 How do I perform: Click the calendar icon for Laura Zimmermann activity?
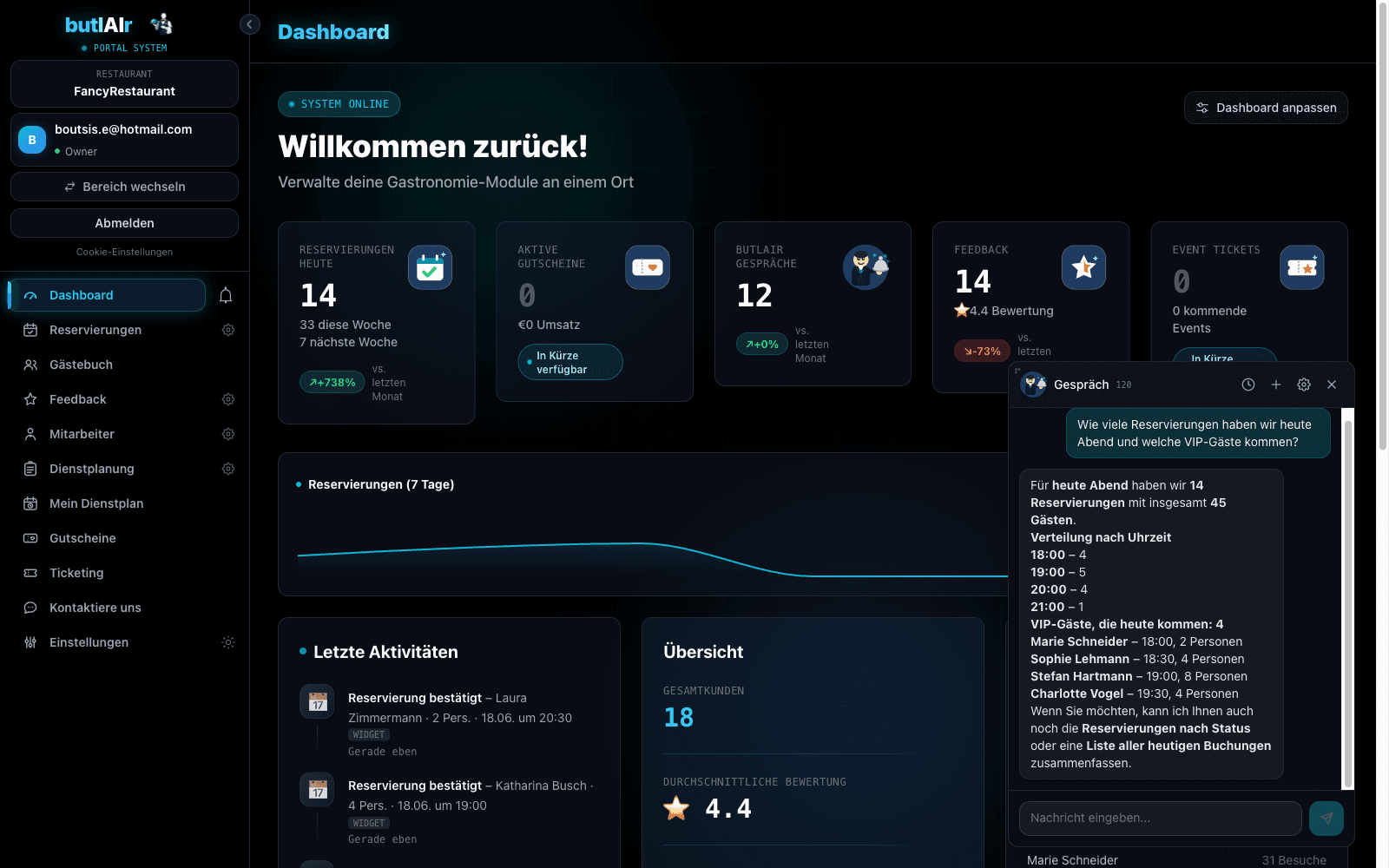click(x=317, y=701)
